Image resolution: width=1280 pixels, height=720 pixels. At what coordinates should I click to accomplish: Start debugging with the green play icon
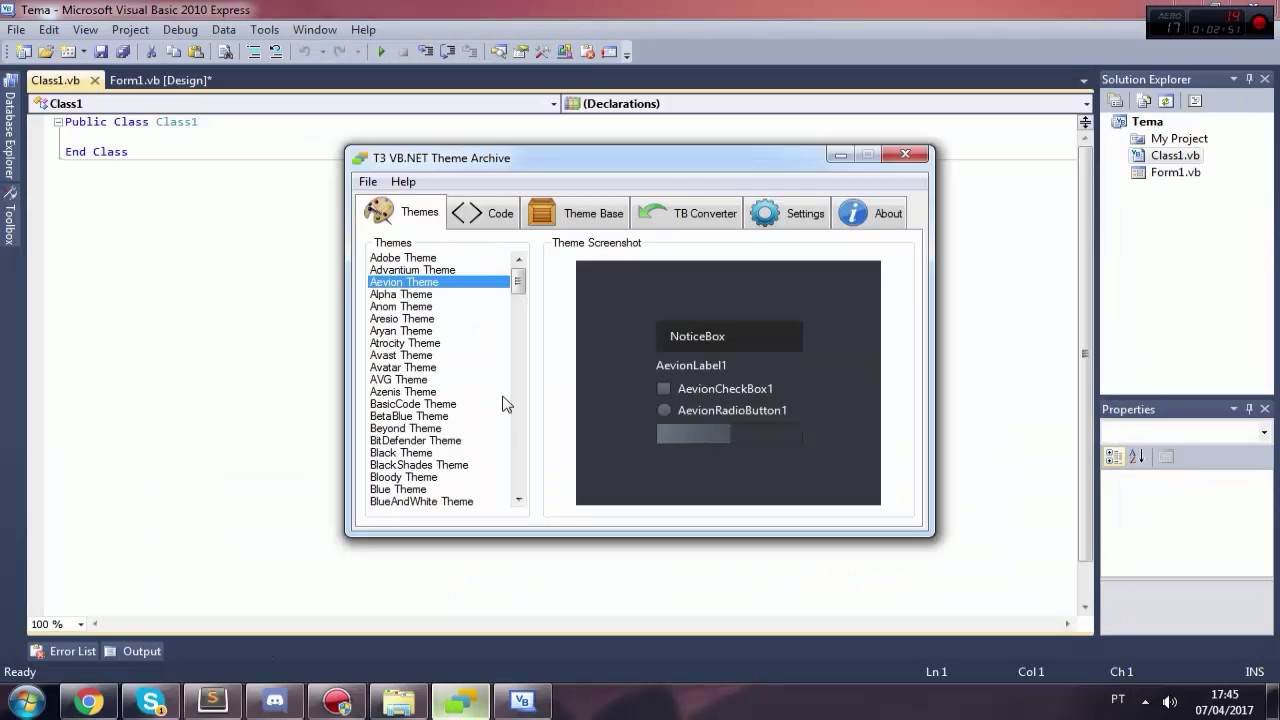(381, 52)
